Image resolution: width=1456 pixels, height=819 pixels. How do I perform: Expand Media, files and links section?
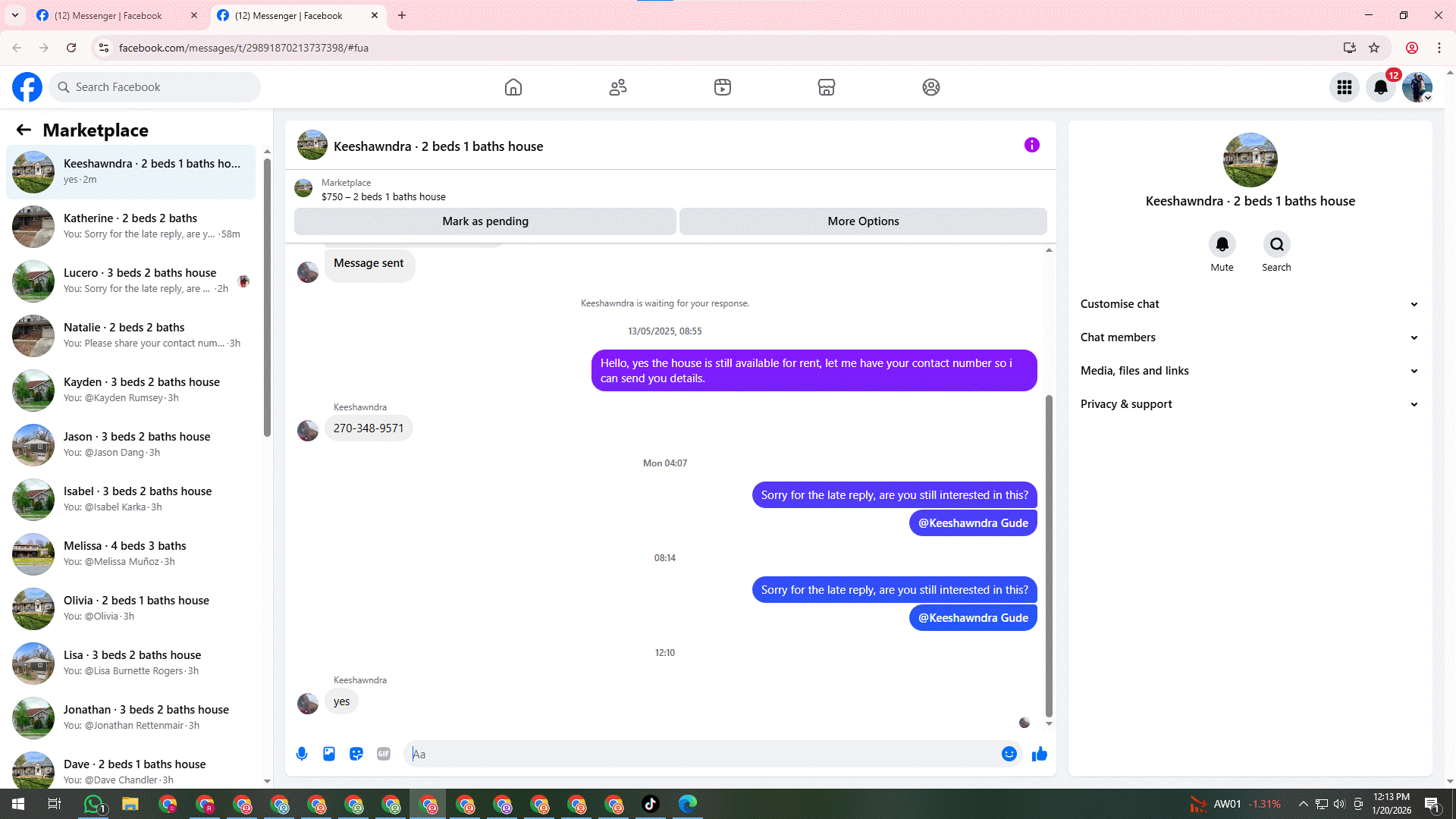point(1250,371)
